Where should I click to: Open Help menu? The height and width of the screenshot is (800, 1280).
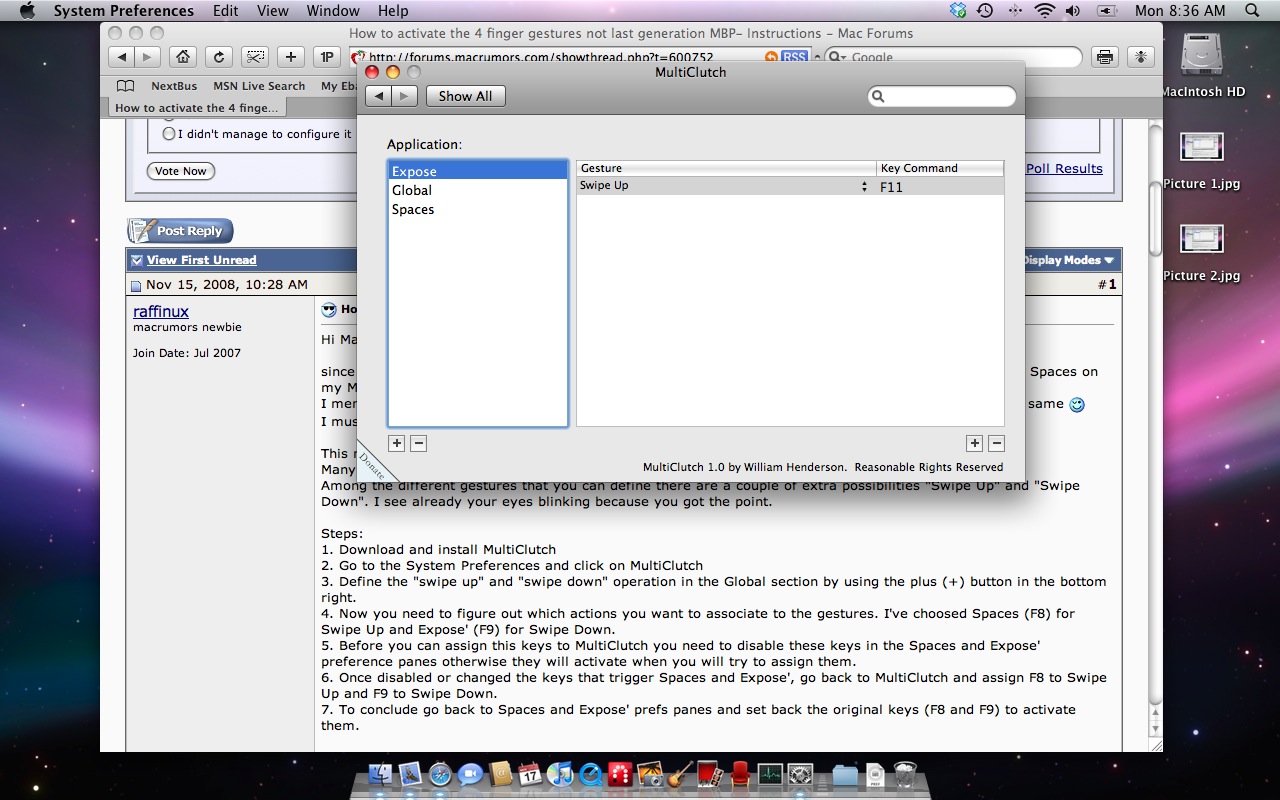pos(393,11)
